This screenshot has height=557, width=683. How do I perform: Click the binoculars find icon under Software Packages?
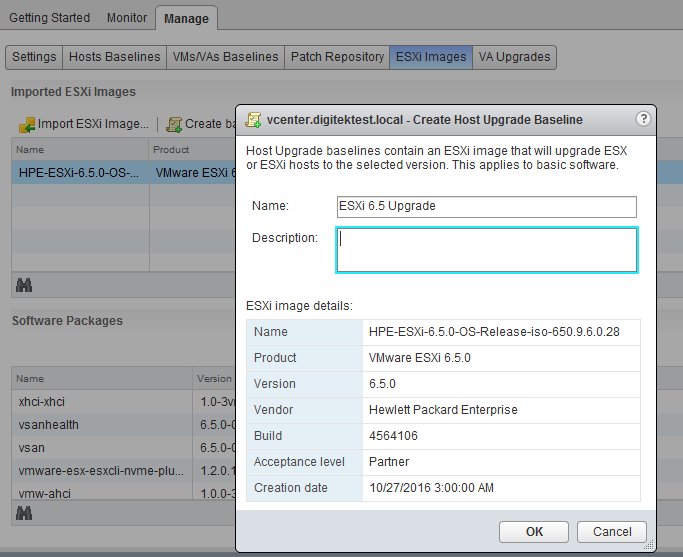tap(24, 513)
